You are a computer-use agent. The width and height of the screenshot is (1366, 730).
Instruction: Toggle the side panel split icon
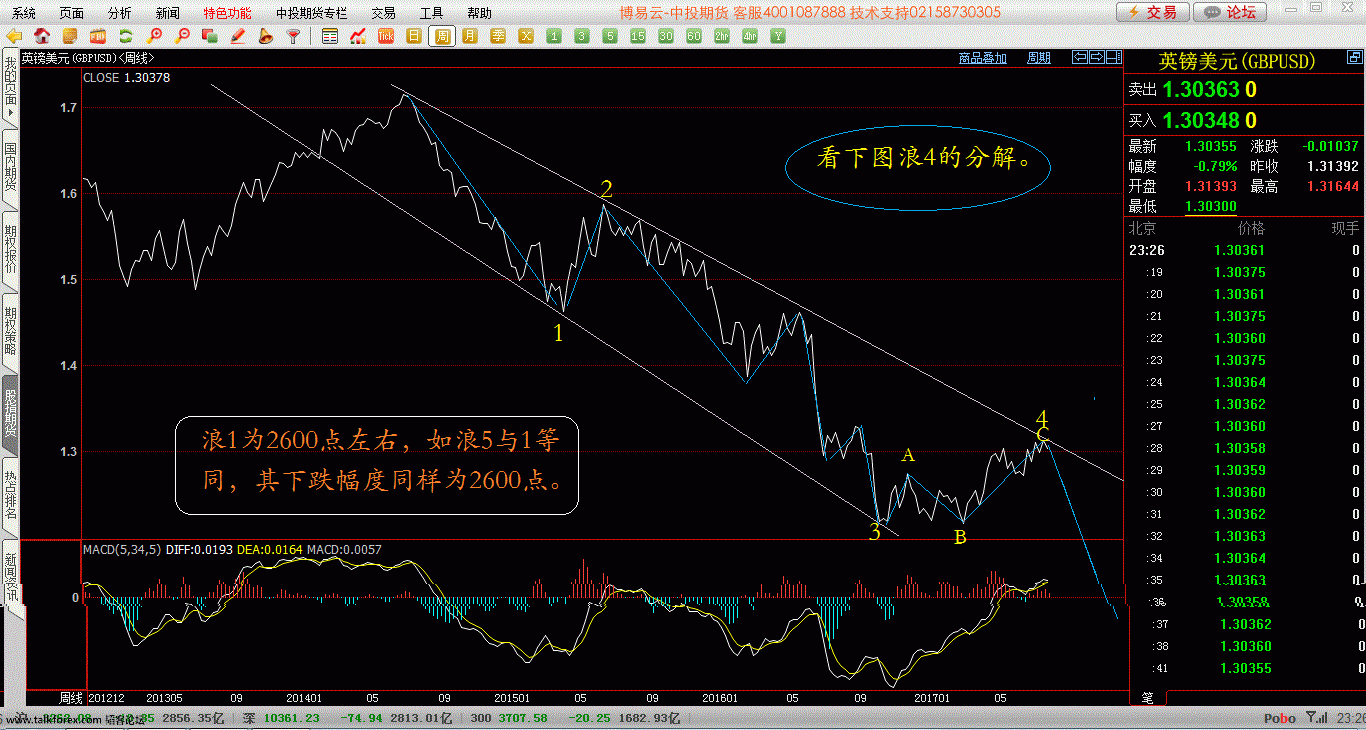tap(1113, 57)
